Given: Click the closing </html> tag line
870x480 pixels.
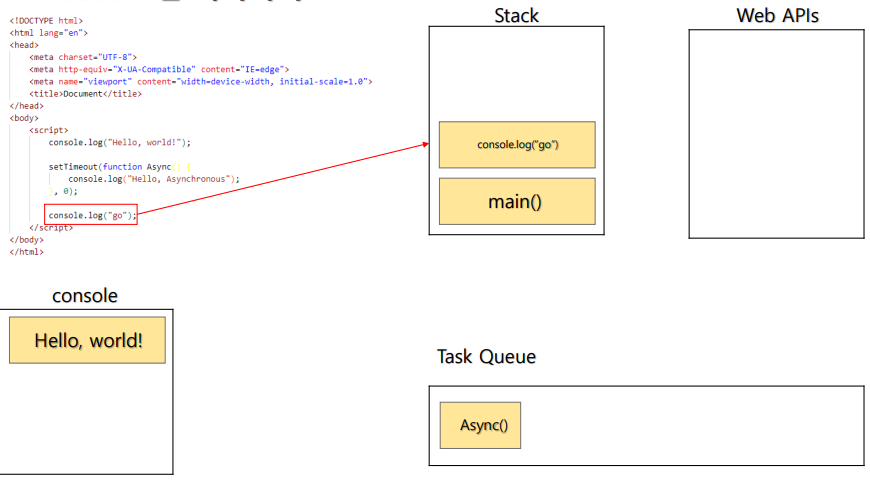Looking at the screenshot, I should coord(26,252).
